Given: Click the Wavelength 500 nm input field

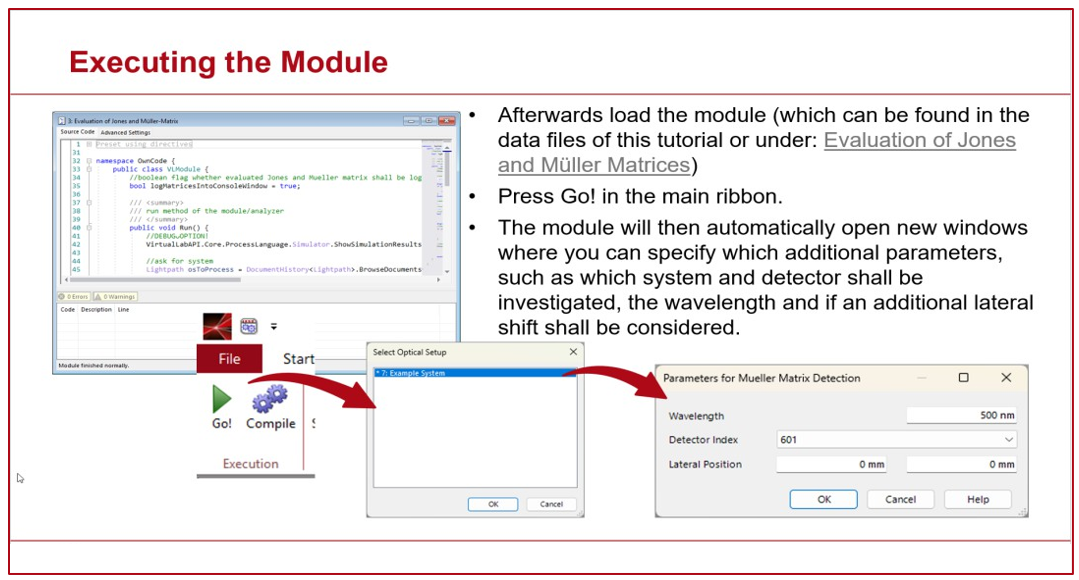Looking at the screenshot, I should click(961, 416).
